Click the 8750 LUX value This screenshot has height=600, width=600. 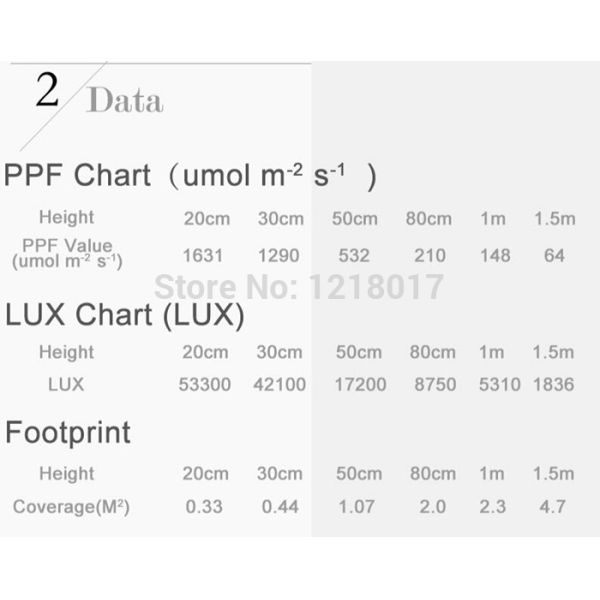(432, 384)
